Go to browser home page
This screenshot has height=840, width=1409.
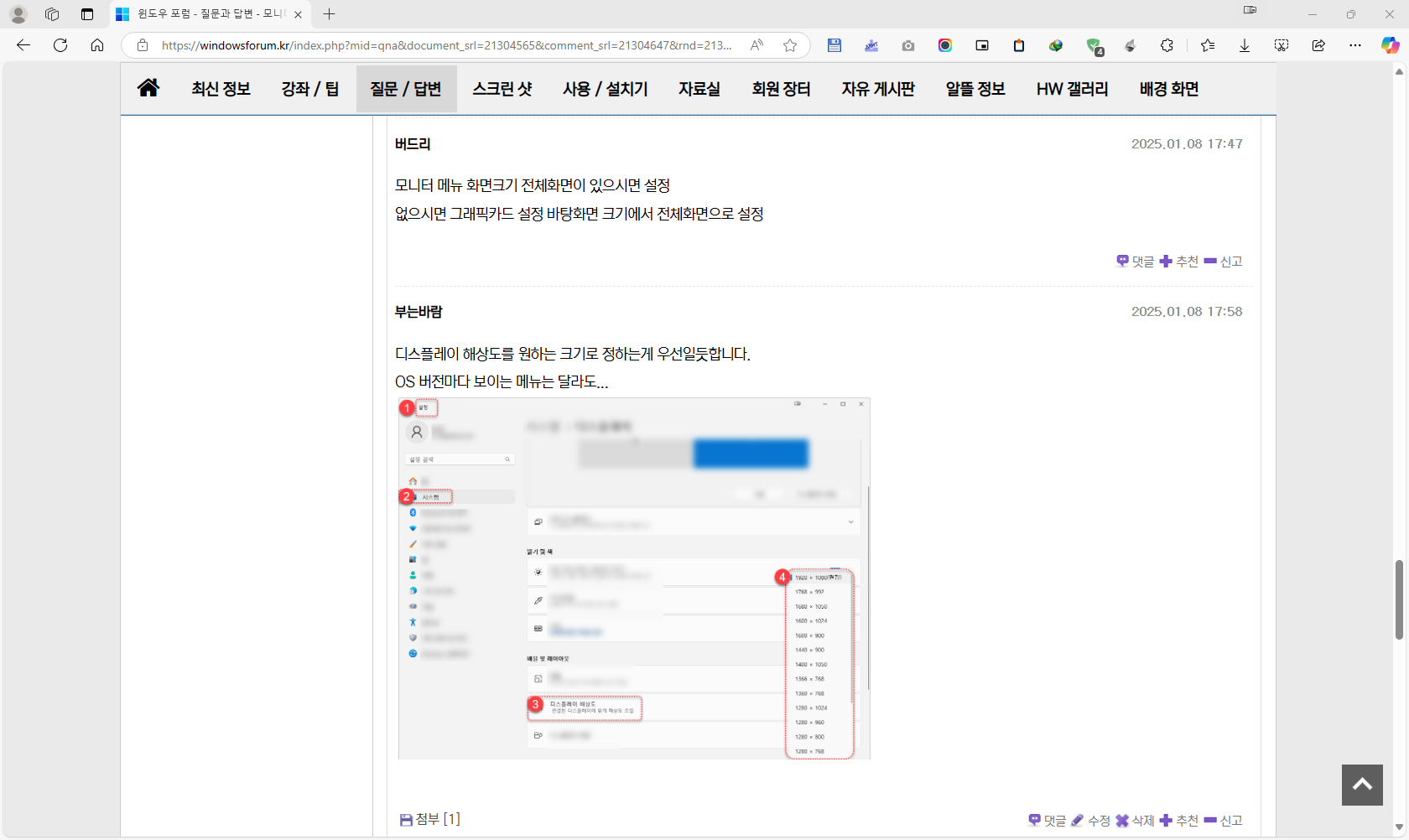click(x=97, y=45)
